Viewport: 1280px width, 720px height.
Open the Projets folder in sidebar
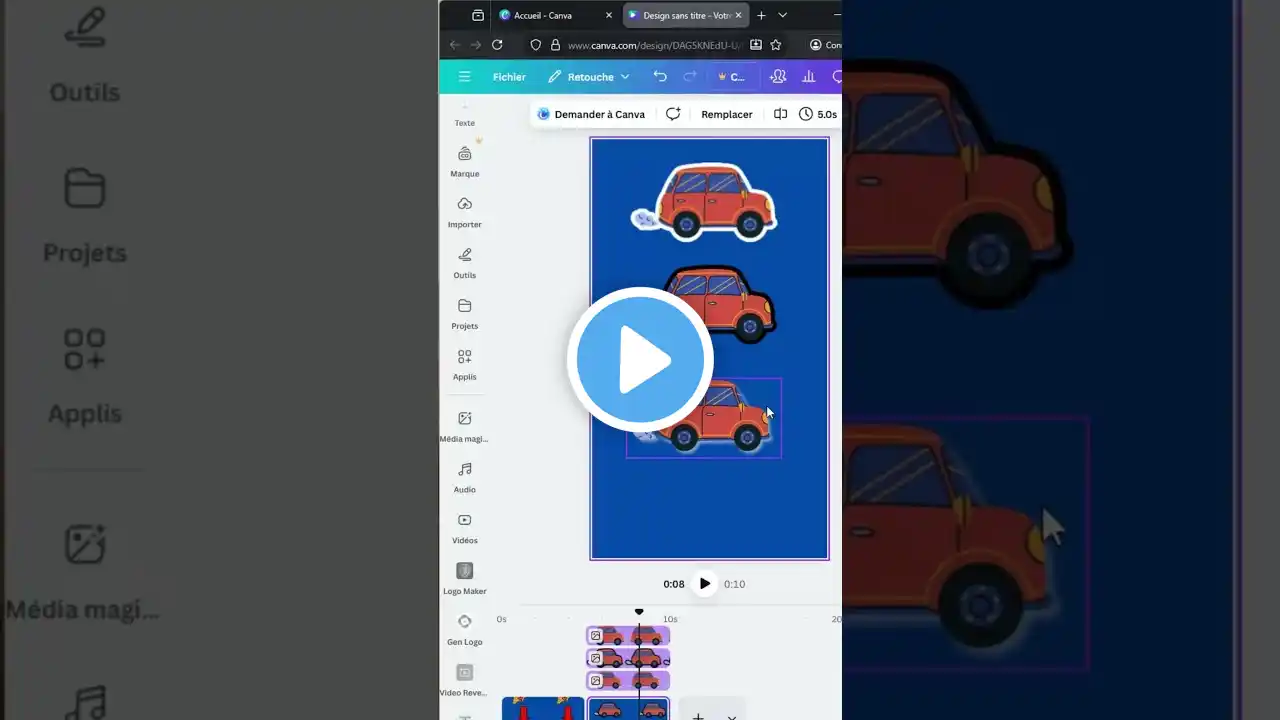464,312
